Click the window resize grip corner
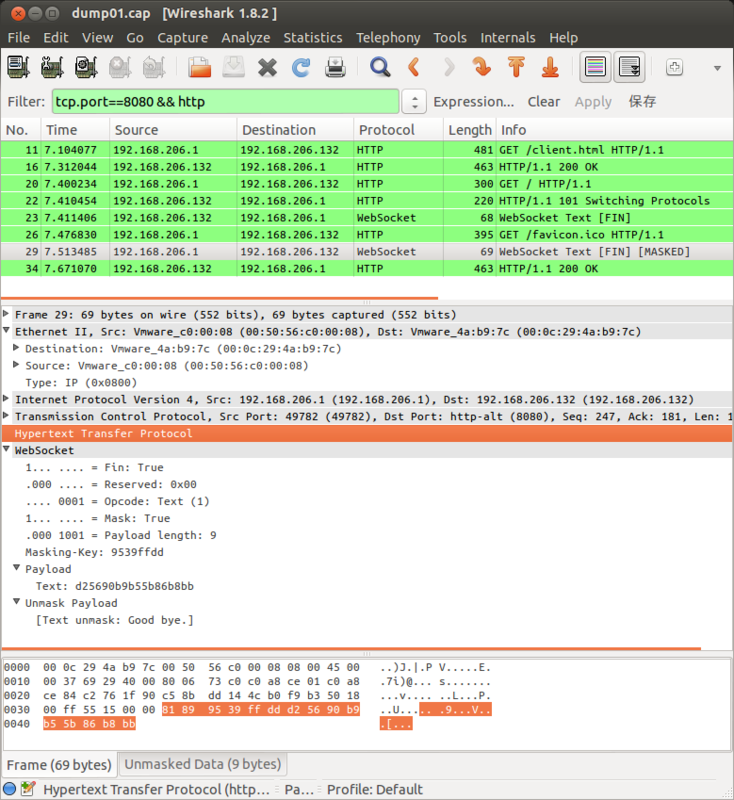 tap(727, 793)
